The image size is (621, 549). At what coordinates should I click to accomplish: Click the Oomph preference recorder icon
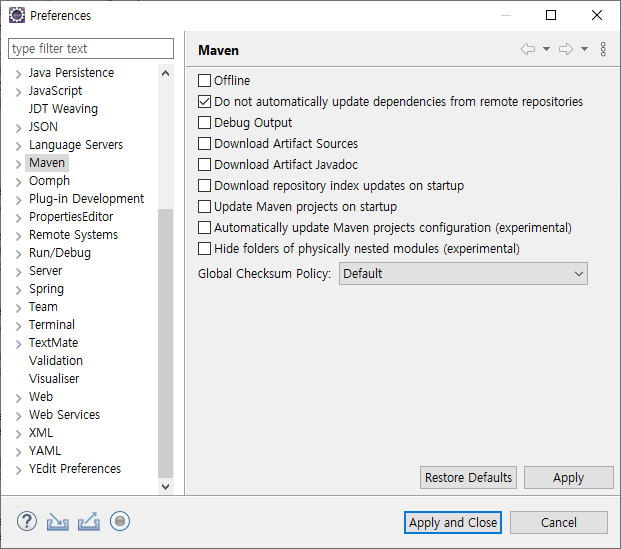pos(120,521)
